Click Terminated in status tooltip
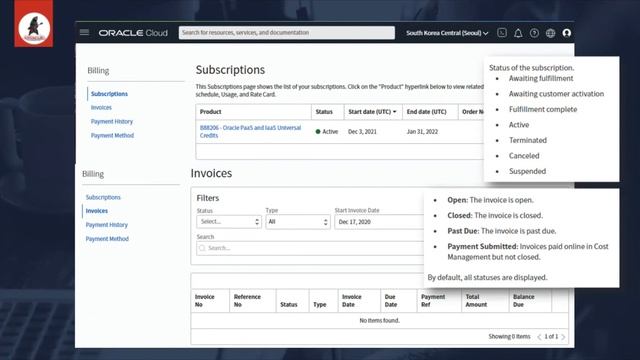The width and height of the screenshot is (640, 360). pyautogui.click(x=528, y=140)
